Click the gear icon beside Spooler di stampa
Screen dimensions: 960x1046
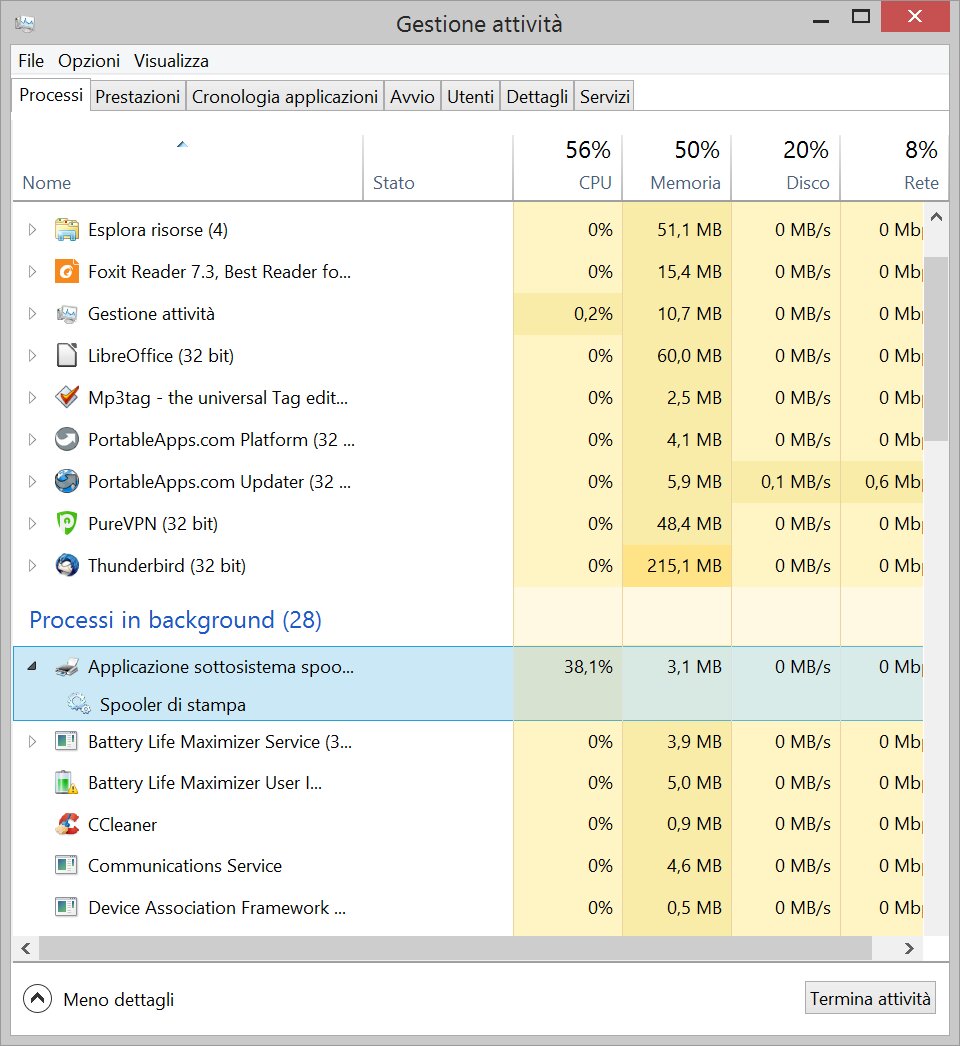pyautogui.click(x=79, y=704)
